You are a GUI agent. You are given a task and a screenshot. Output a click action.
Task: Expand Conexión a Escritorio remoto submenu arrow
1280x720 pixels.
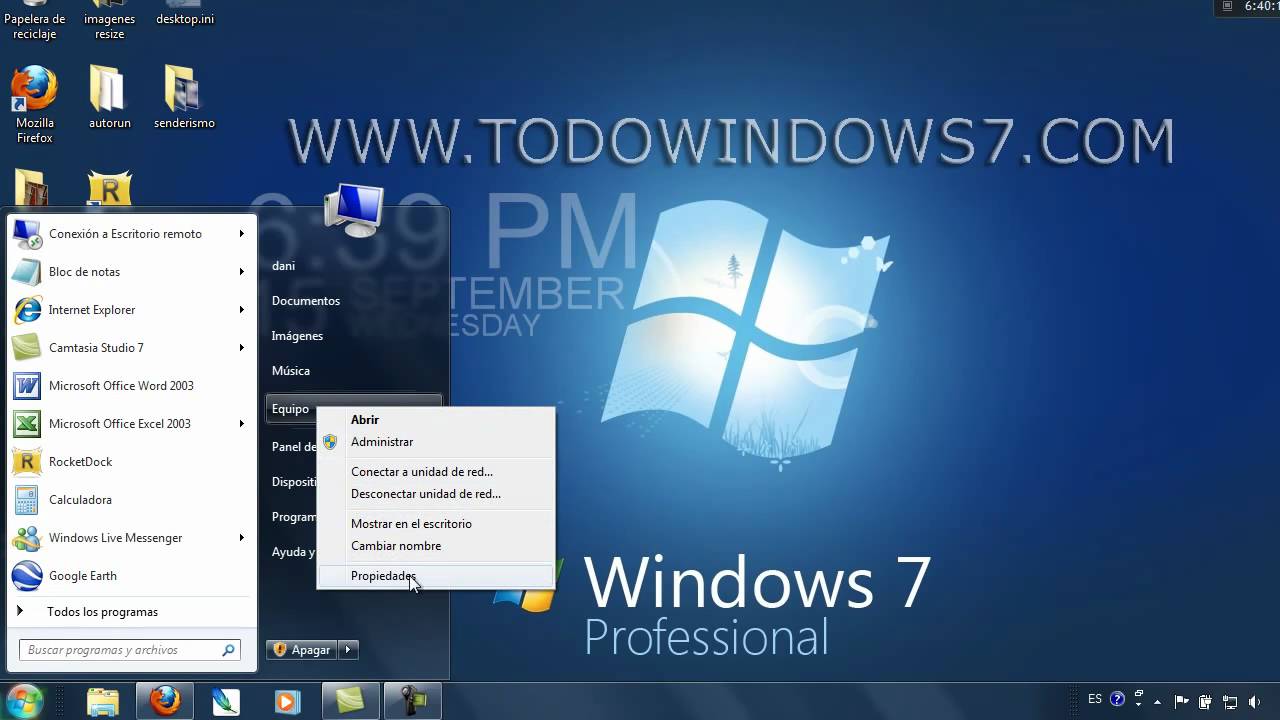(241, 234)
